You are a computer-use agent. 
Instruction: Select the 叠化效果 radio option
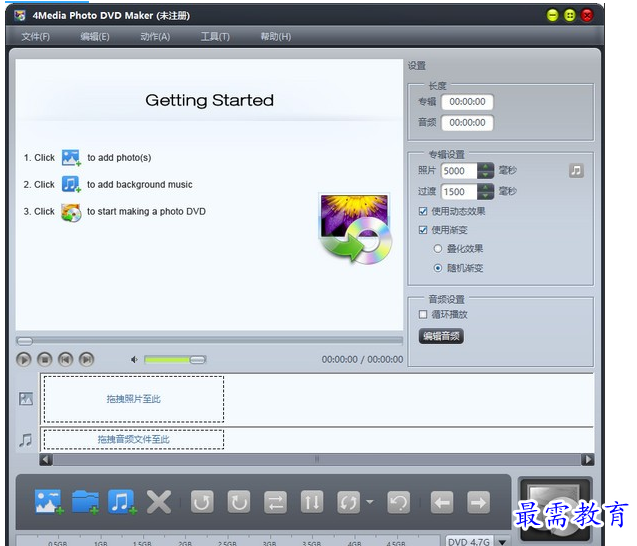(438, 249)
